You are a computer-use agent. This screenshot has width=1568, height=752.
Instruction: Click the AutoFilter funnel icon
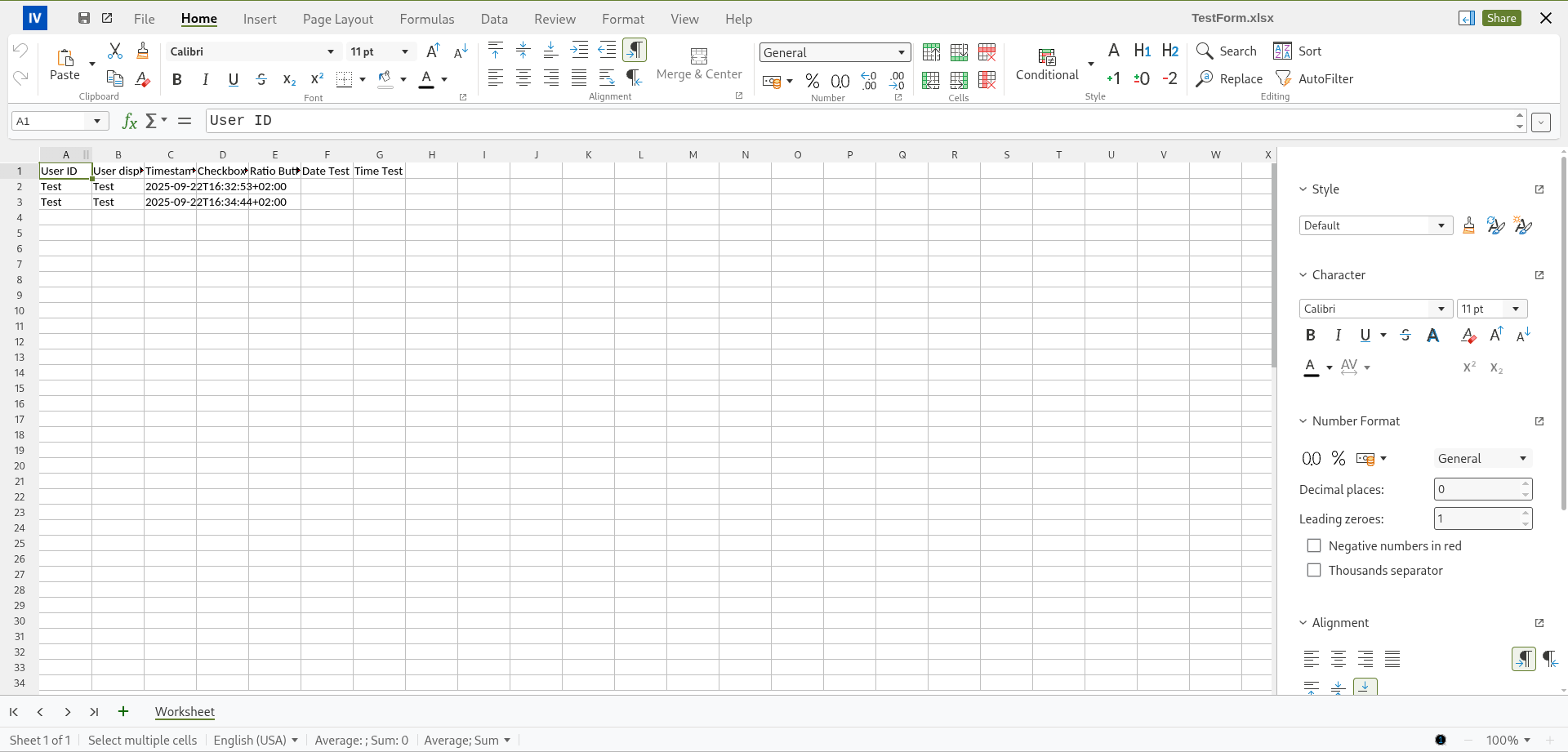point(1283,78)
